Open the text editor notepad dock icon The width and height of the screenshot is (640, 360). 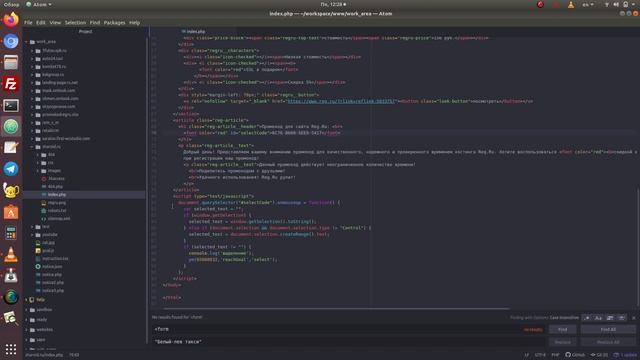11,147
